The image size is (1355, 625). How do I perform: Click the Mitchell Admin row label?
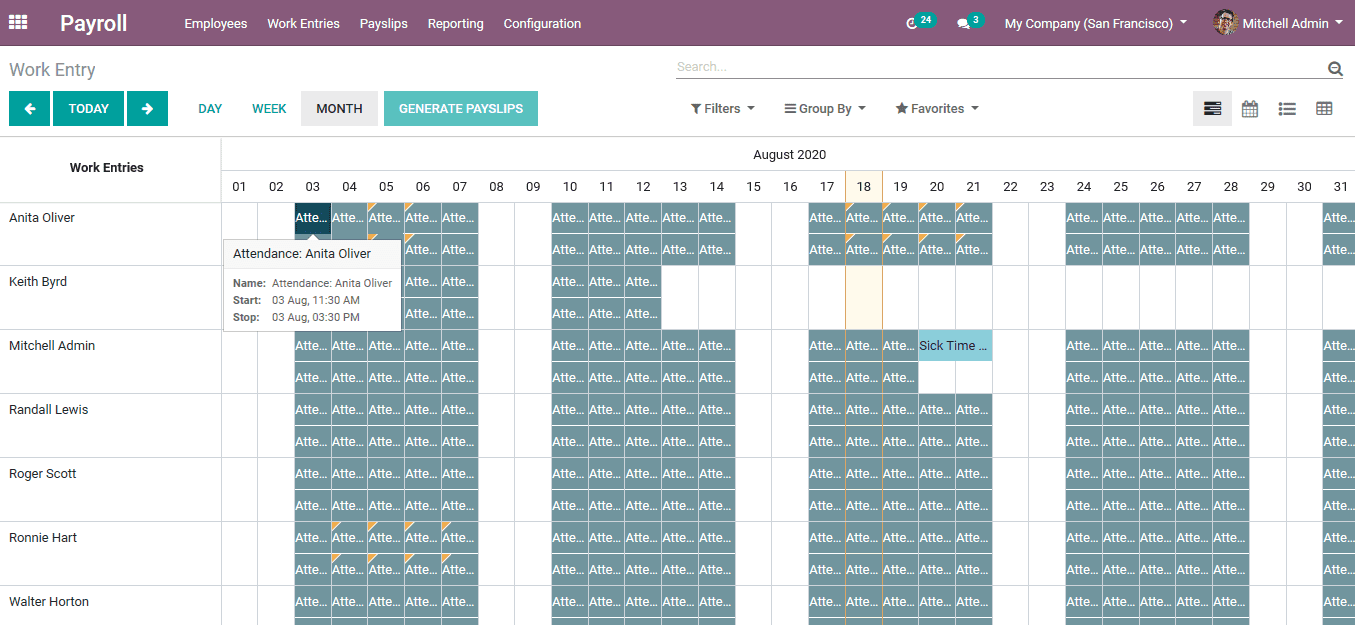(x=52, y=346)
